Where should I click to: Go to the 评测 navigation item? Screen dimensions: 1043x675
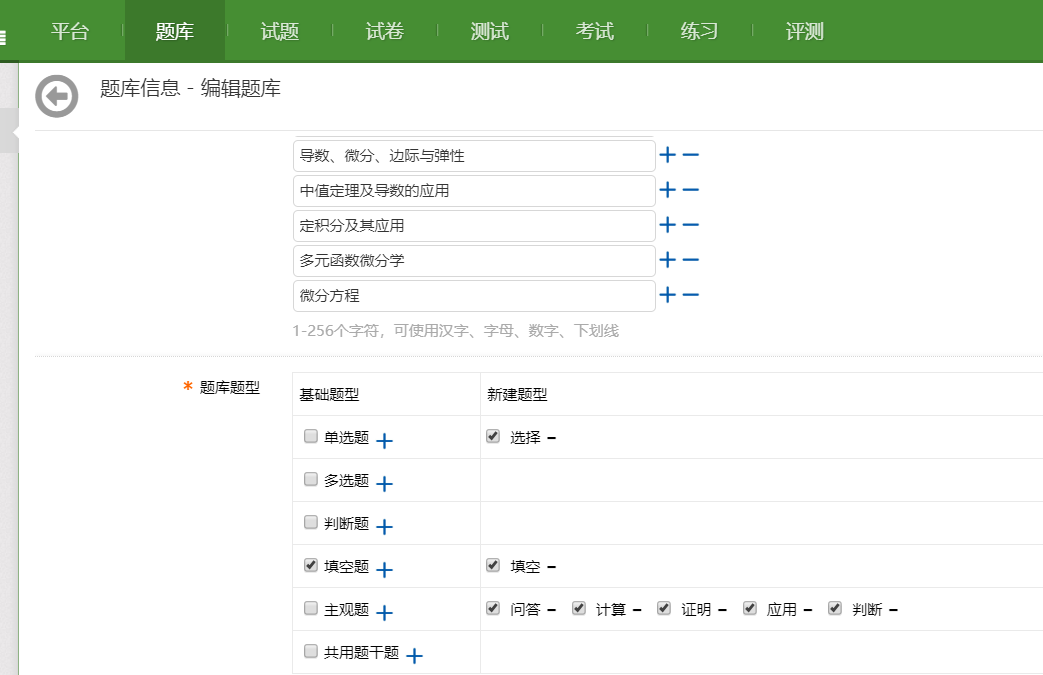(x=805, y=31)
